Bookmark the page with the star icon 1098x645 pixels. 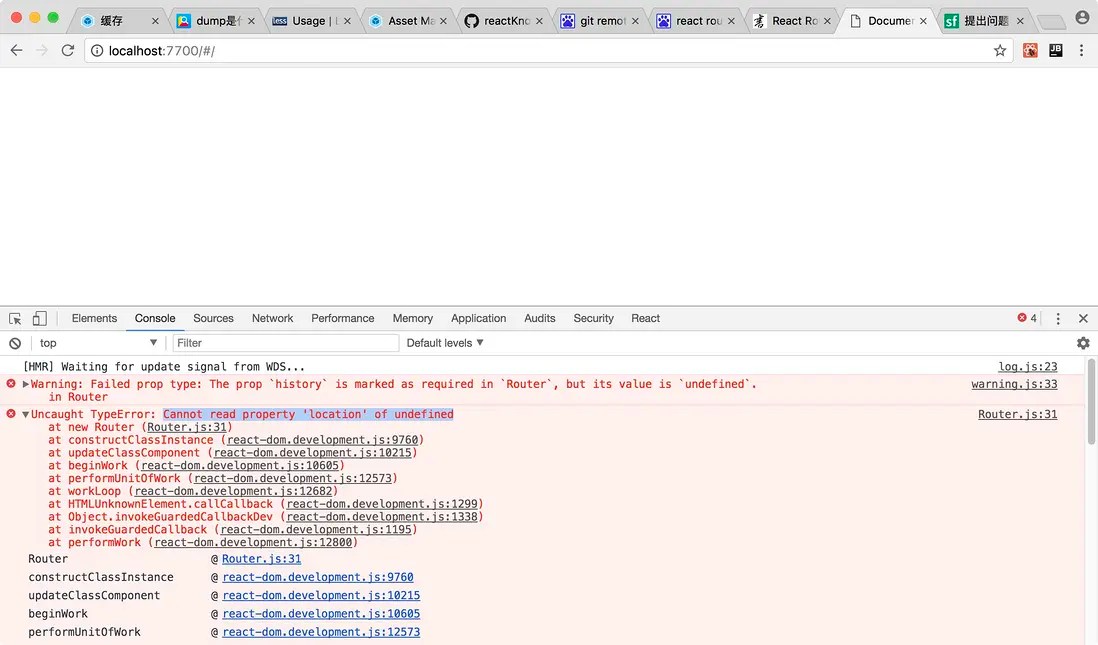pos(999,50)
